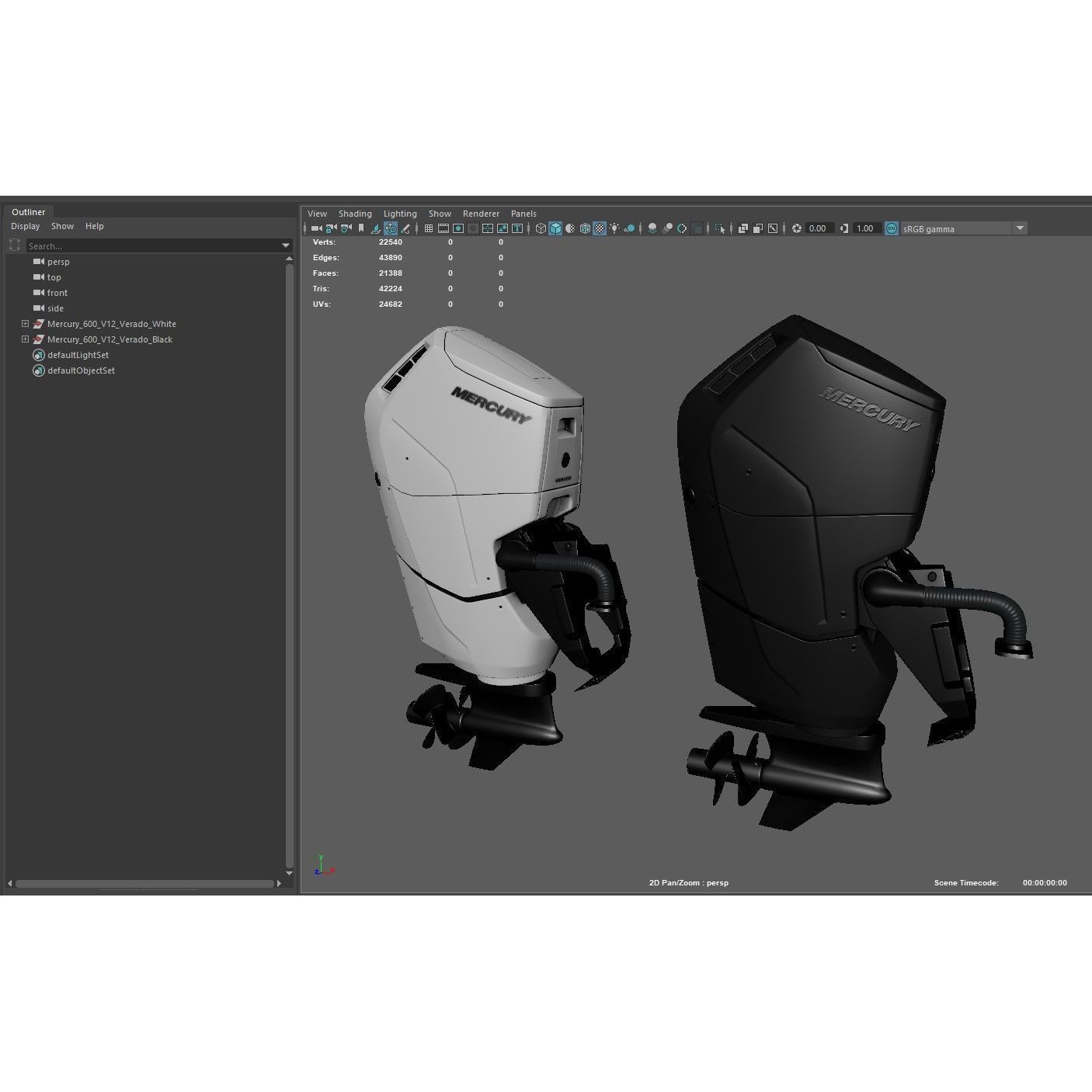Image resolution: width=1092 pixels, height=1092 pixels.
Task: Click Help in the Outliner panel
Action: [x=94, y=226]
